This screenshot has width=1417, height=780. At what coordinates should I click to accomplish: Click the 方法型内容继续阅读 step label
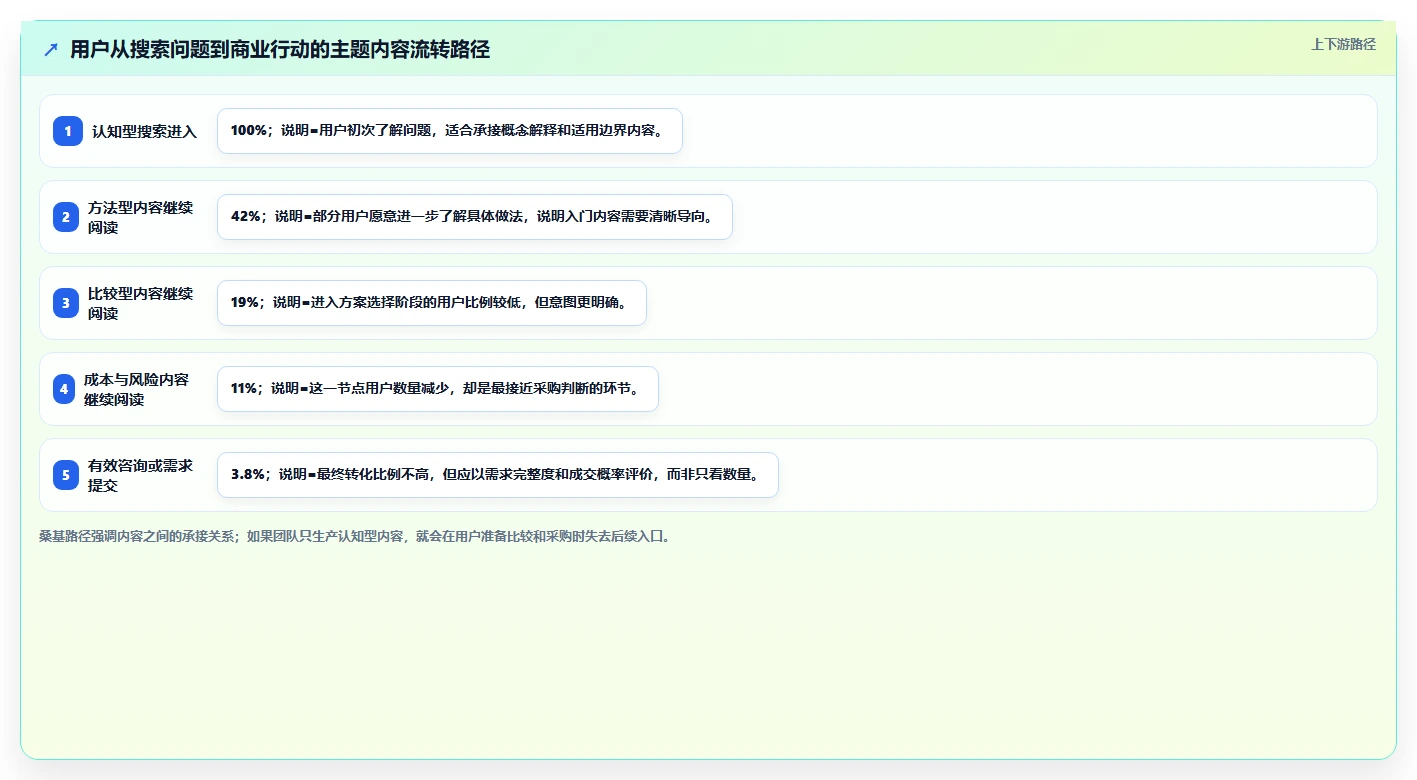[x=140, y=217]
